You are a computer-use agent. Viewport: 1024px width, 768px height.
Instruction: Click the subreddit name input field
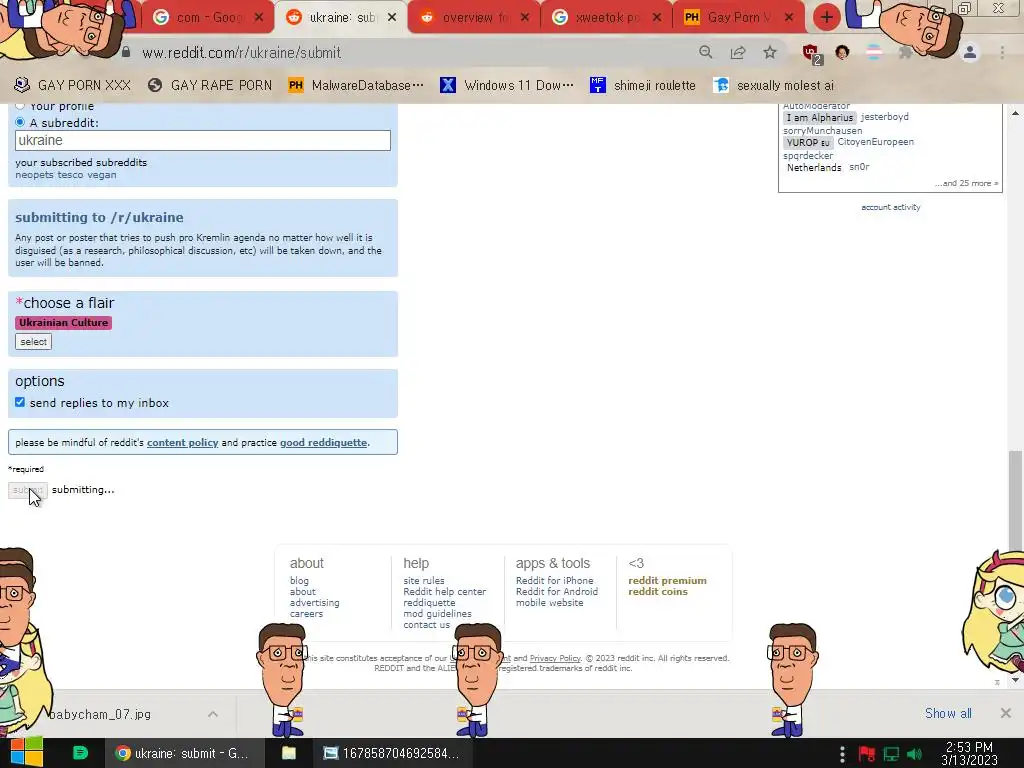[202, 140]
